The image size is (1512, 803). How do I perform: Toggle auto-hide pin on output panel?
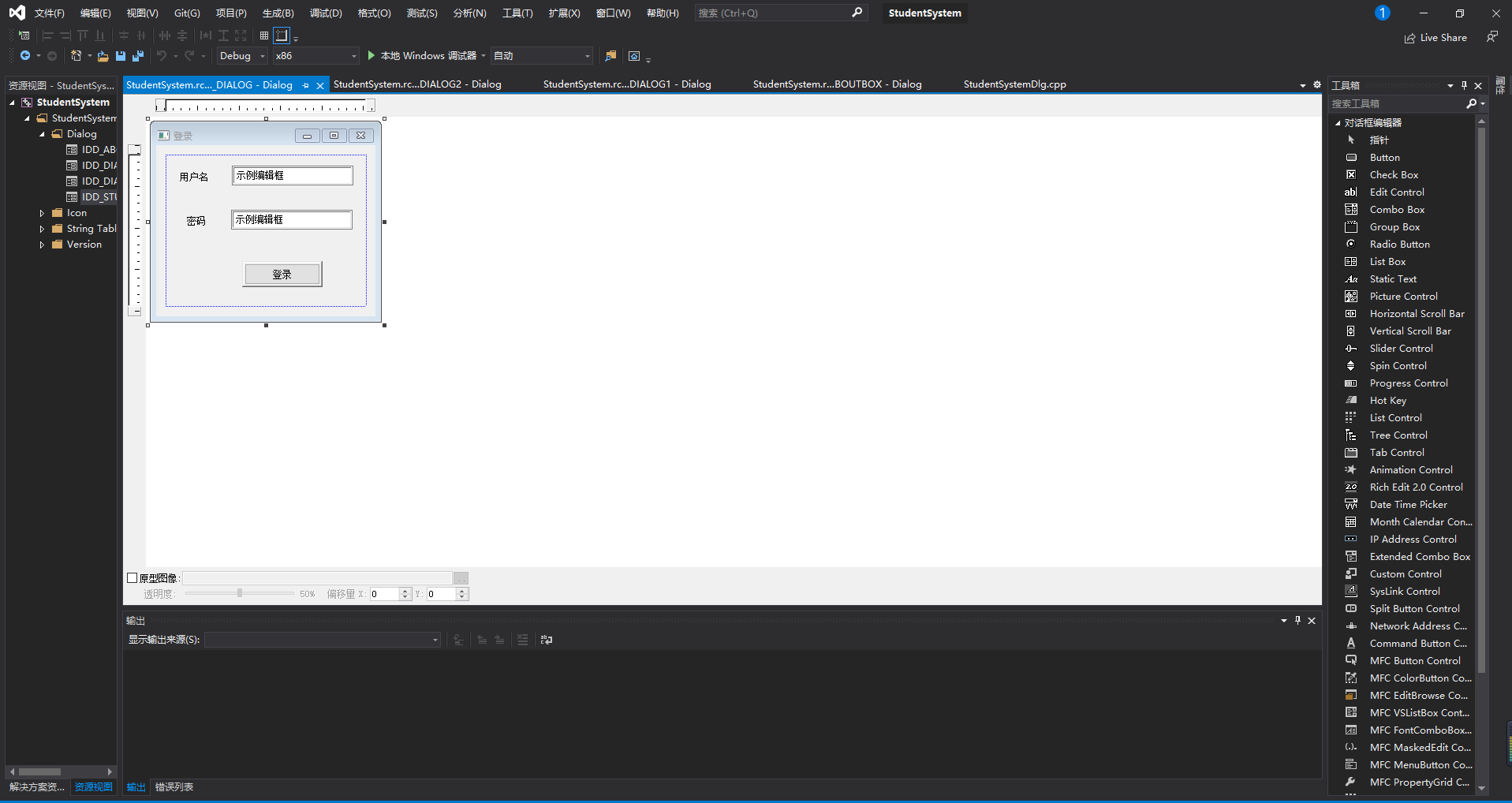pyautogui.click(x=1297, y=621)
